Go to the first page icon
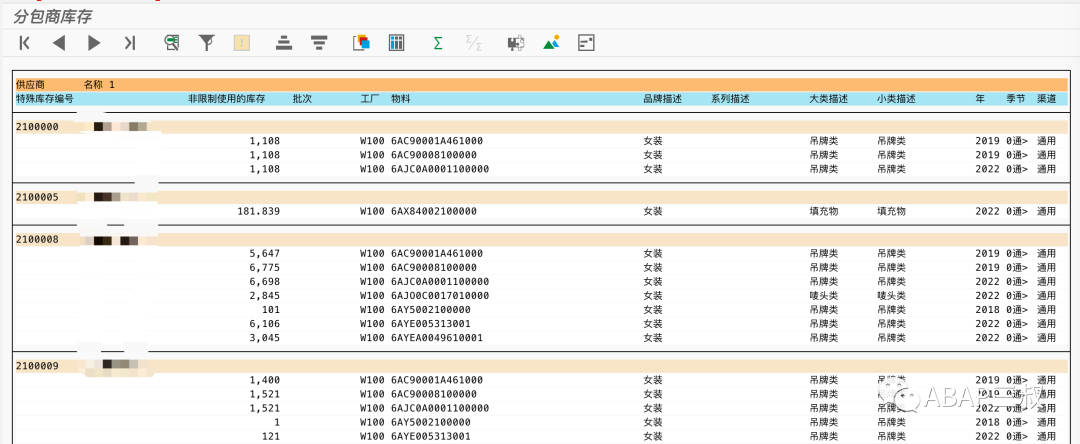Image resolution: width=1080 pixels, height=444 pixels. pos(25,43)
